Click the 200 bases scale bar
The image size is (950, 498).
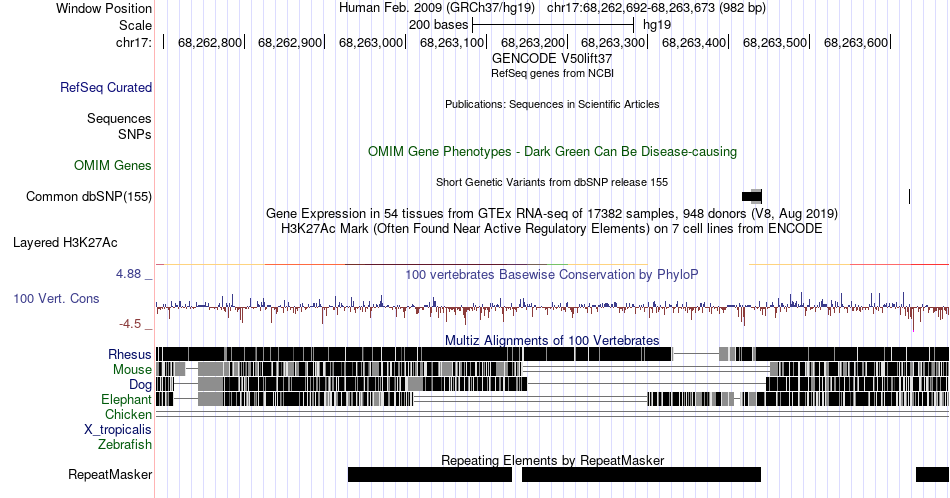tap(553, 25)
